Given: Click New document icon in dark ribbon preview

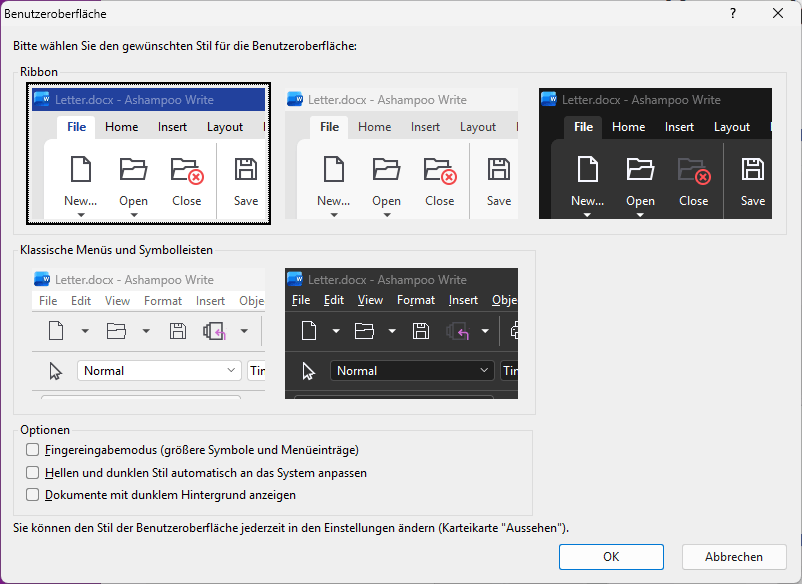Looking at the screenshot, I should (x=588, y=169).
